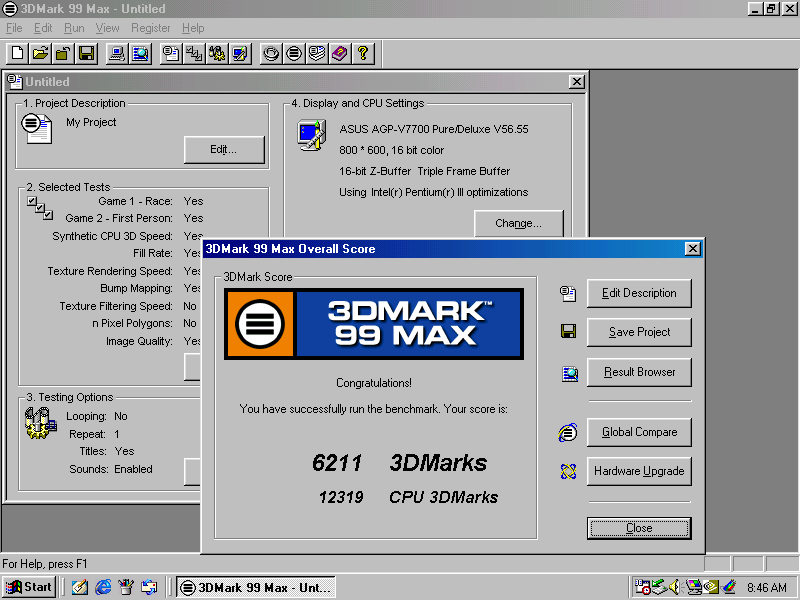Click the speaker volume tray icon
This screenshot has width=800, height=600.
click(674, 587)
